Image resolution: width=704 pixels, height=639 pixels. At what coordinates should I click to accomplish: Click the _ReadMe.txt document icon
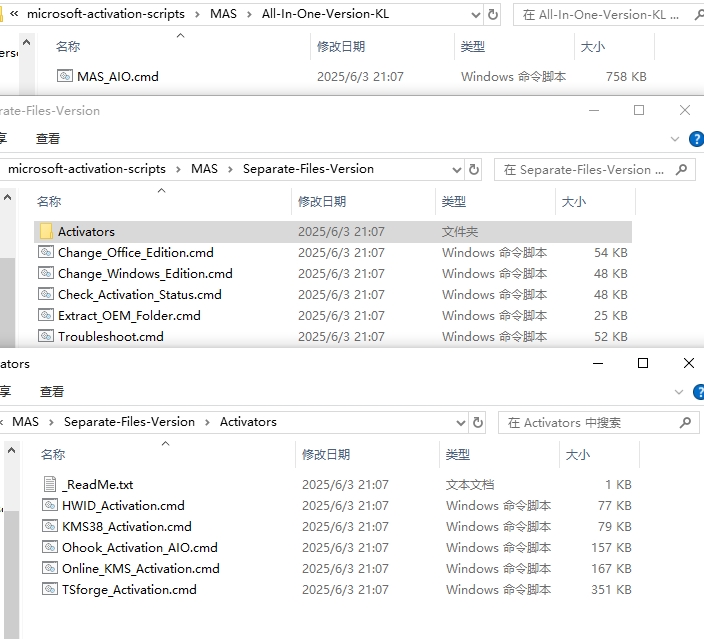[x=50, y=484]
